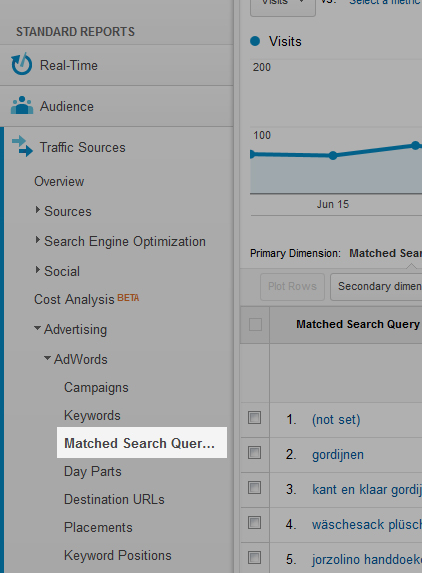Open the (not set) query link

pyautogui.click(x=336, y=420)
